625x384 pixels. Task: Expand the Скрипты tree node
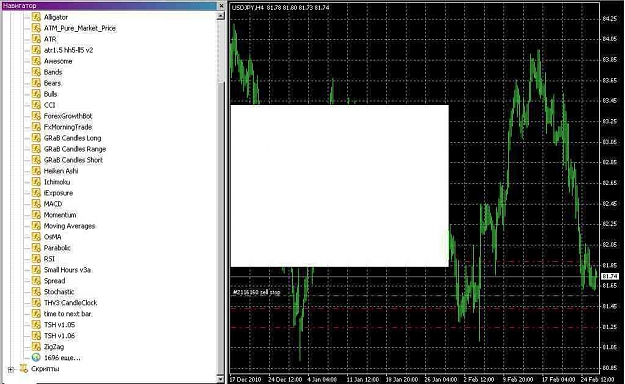[x=11, y=369]
